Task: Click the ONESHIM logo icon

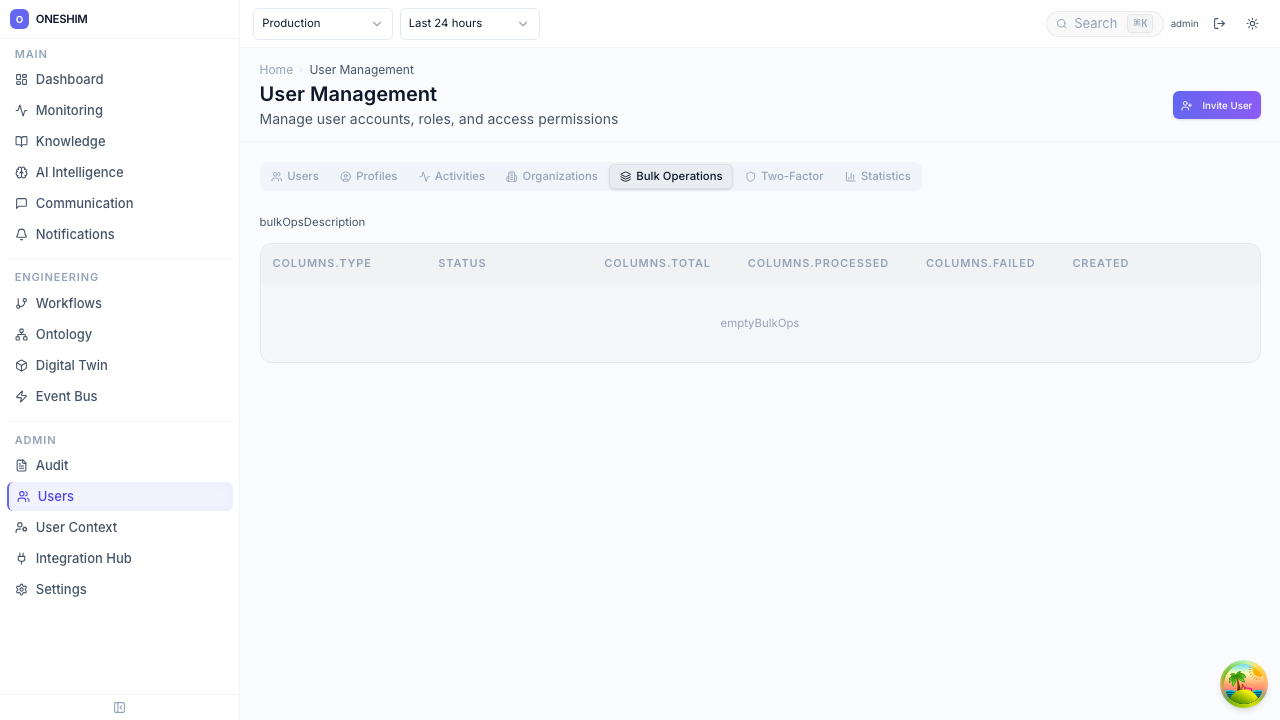Action: tap(19, 19)
